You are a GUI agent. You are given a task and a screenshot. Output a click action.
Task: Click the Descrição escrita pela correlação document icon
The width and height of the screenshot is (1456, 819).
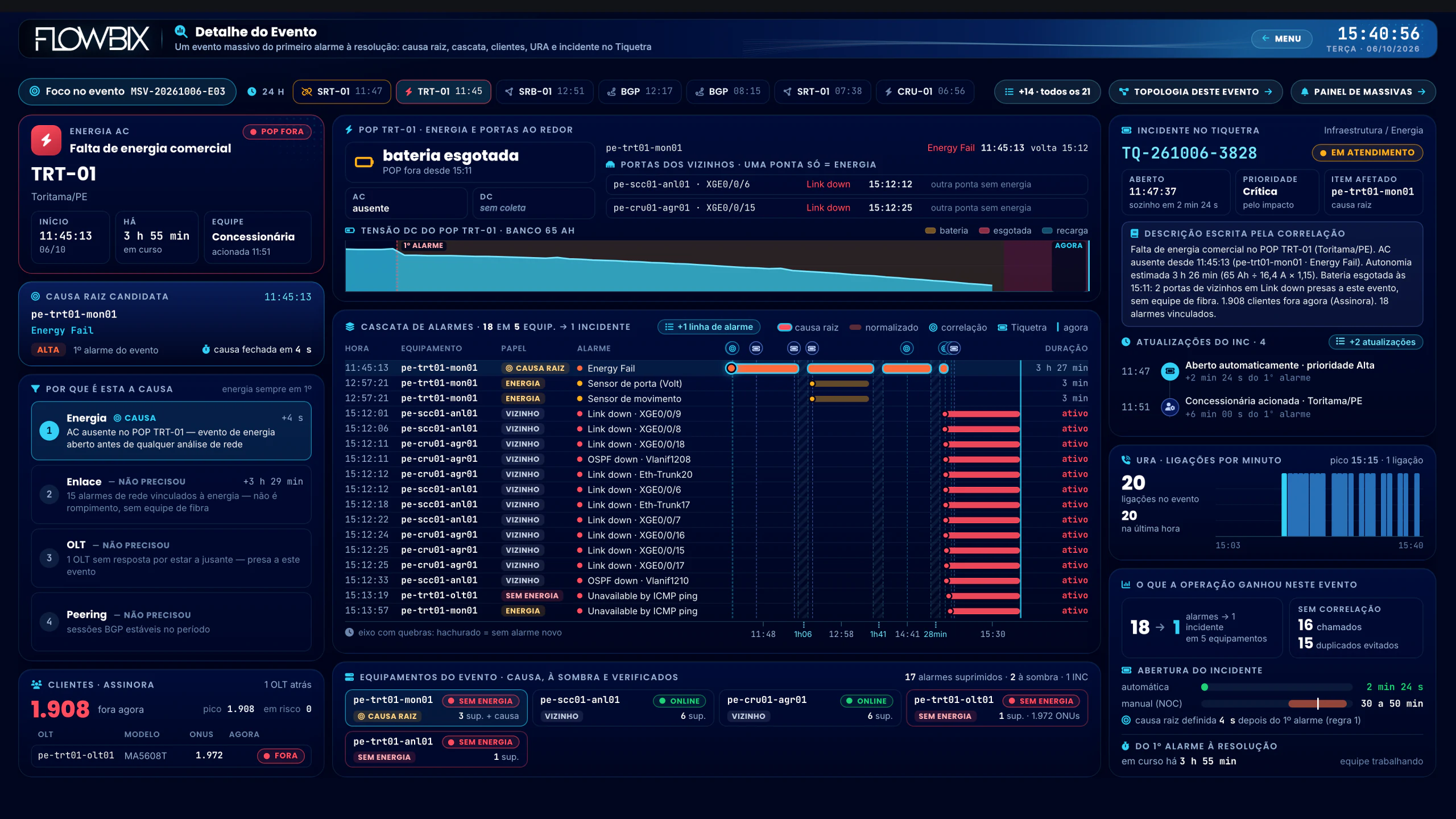(1135, 234)
